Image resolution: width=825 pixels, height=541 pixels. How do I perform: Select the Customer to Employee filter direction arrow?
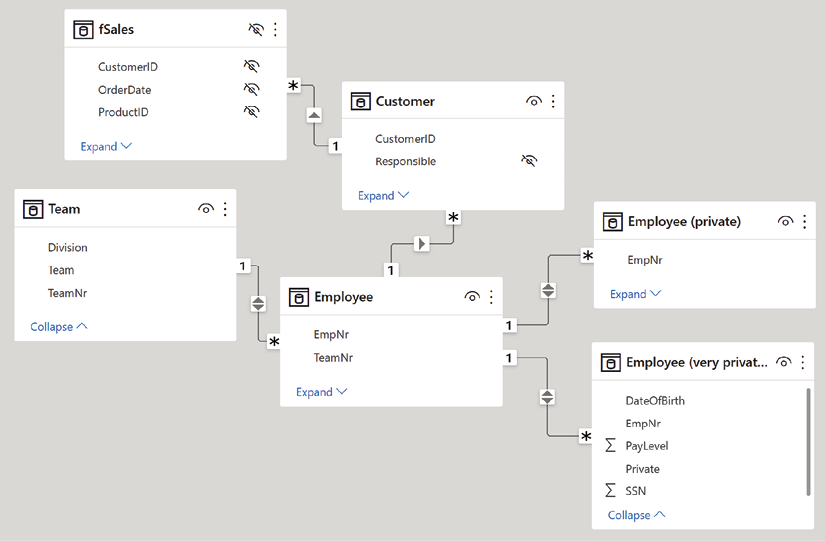tap(421, 244)
